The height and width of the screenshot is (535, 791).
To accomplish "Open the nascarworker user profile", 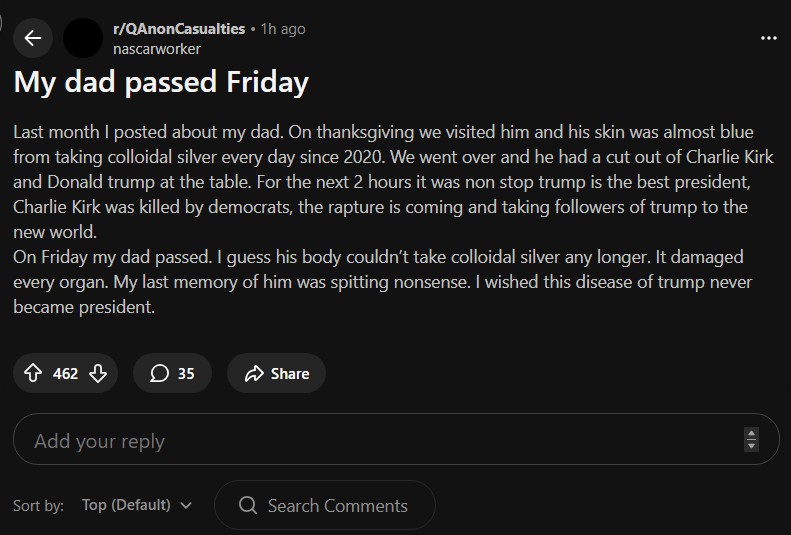I will (x=157, y=48).
